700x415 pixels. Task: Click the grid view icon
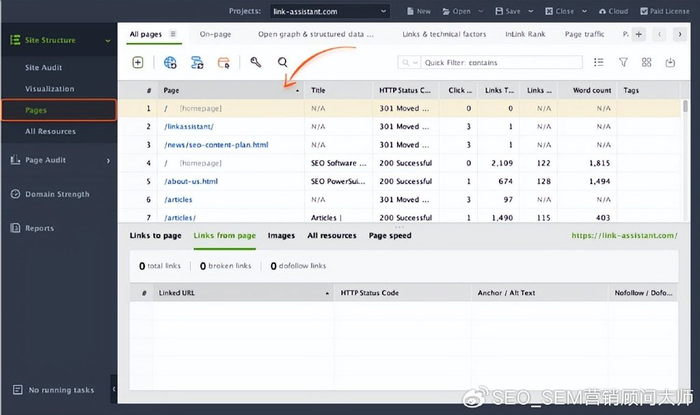(646, 62)
